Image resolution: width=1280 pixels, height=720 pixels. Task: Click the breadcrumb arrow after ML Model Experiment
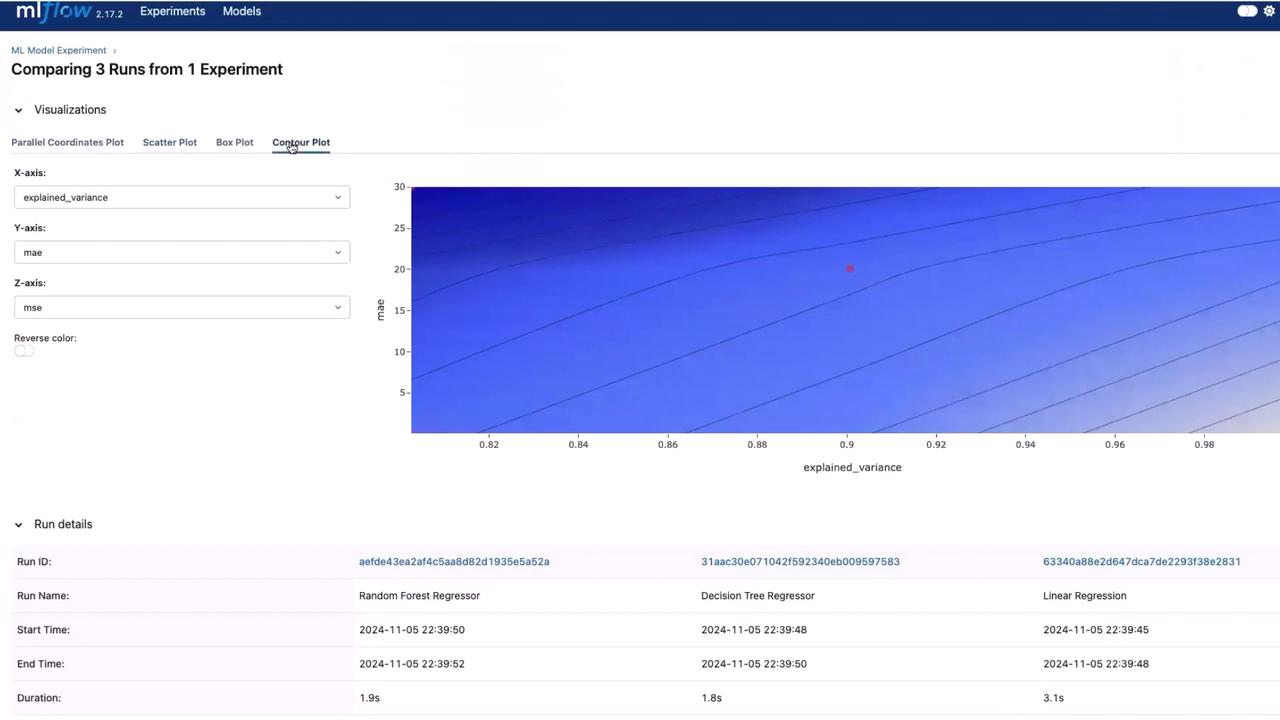(x=114, y=50)
